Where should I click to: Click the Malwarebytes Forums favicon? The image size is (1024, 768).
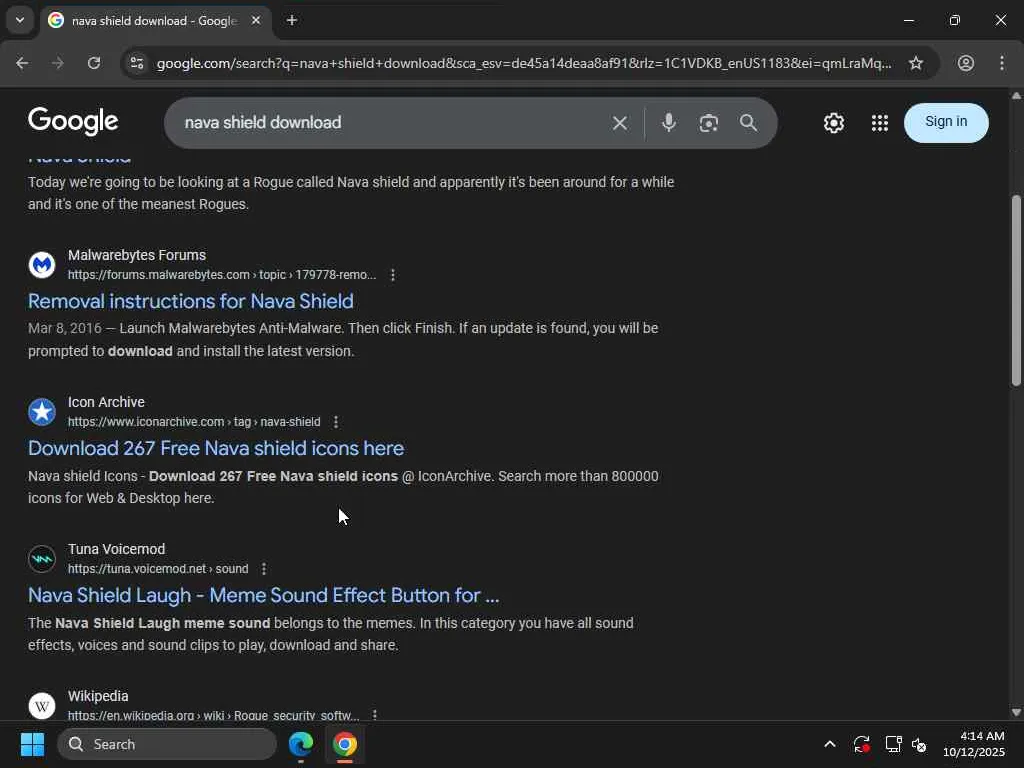(42, 264)
